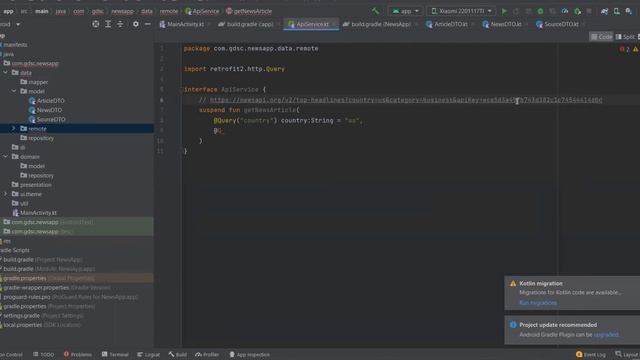Click the red error indicator in editor

point(624,49)
